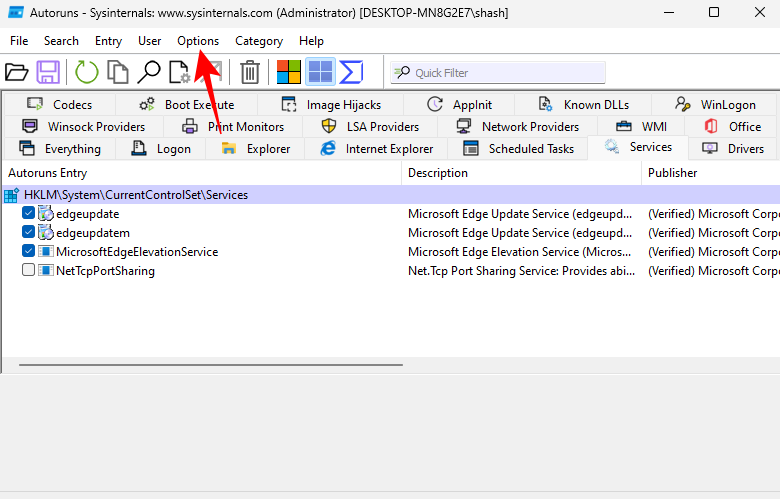Click the VirusTotal sigma icon
Screen dimensions: 780x499
(x=351, y=72)
